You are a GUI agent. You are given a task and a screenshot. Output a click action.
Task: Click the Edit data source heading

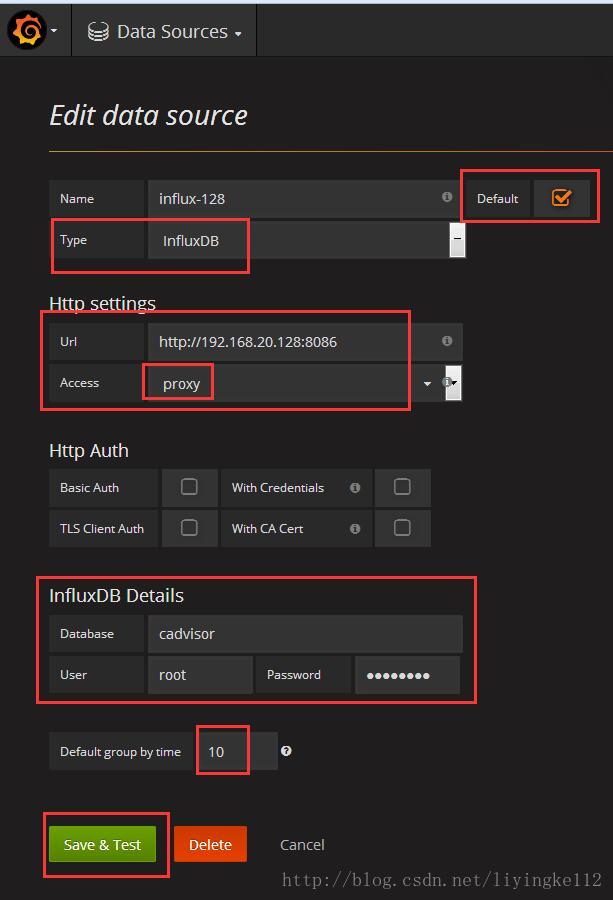click(149, 115)
